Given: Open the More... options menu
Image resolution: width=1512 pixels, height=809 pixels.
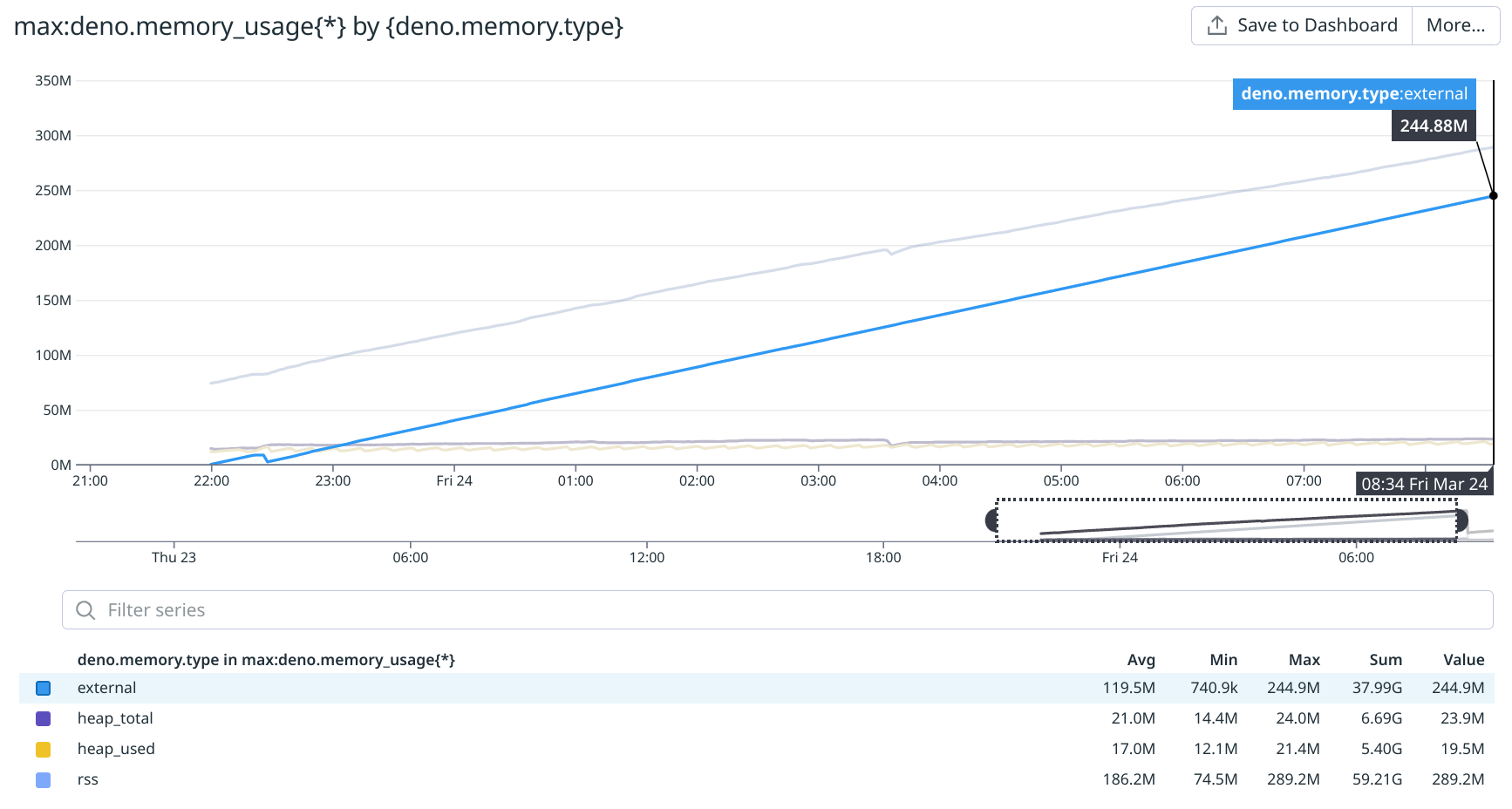Looking at the screenshot, I should point(1455,25).
